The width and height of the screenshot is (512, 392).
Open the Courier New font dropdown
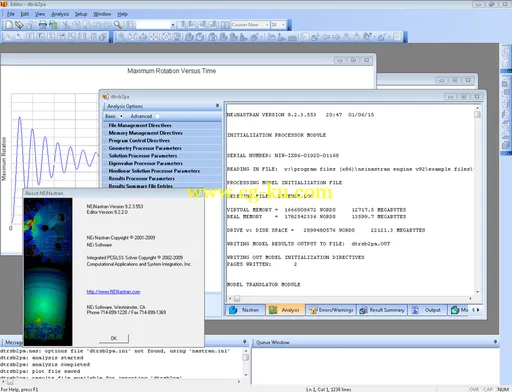click(x=267, y=25)
